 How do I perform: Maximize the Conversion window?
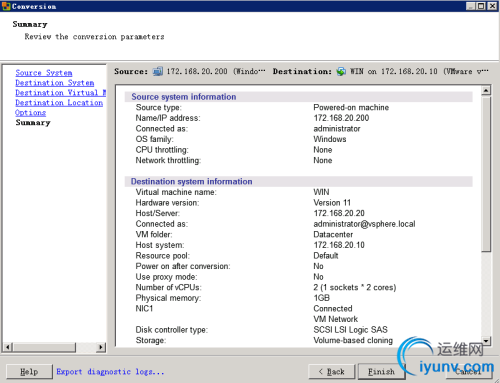pyautogui.click(x=481, y=6)
